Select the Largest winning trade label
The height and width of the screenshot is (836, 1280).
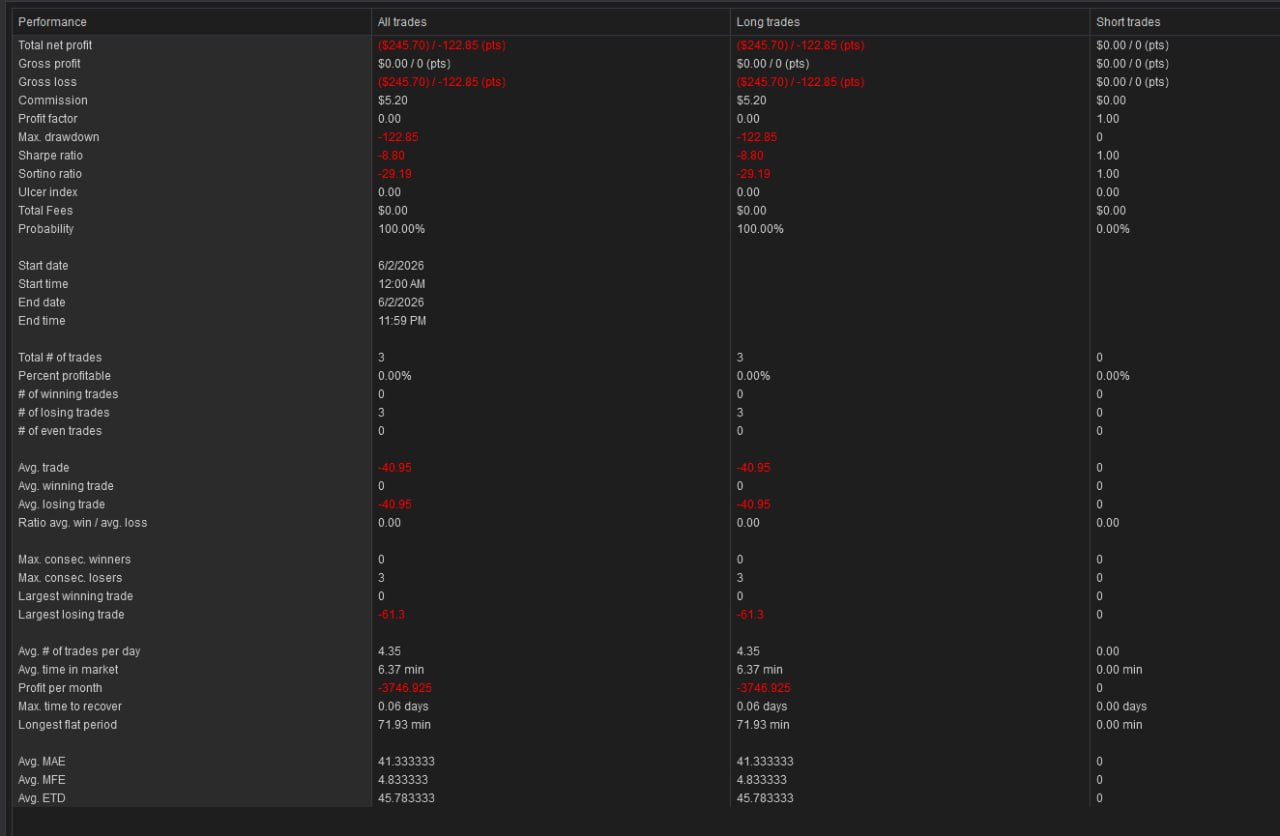[75, 596]
